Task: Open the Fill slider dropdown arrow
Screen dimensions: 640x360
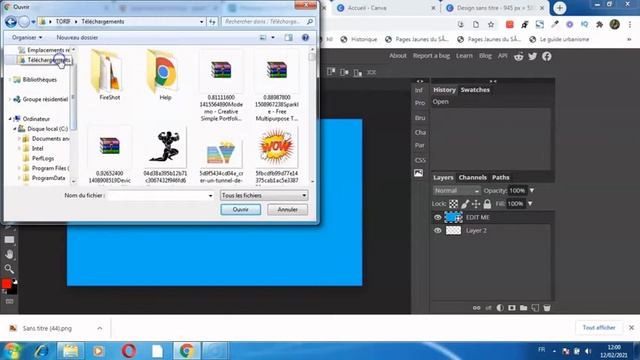Action: (x=530, y=204)
